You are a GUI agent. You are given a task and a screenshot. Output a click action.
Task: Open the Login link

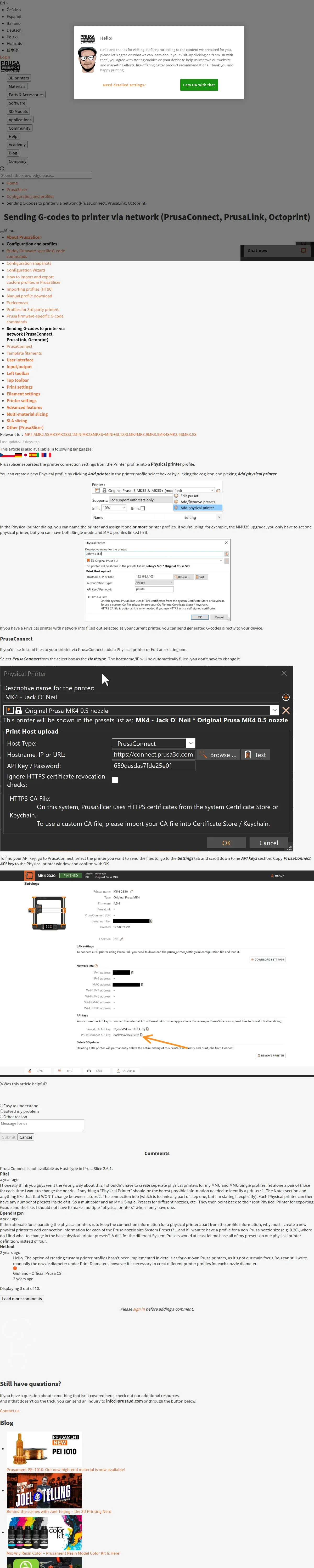(x=5, y=57)
